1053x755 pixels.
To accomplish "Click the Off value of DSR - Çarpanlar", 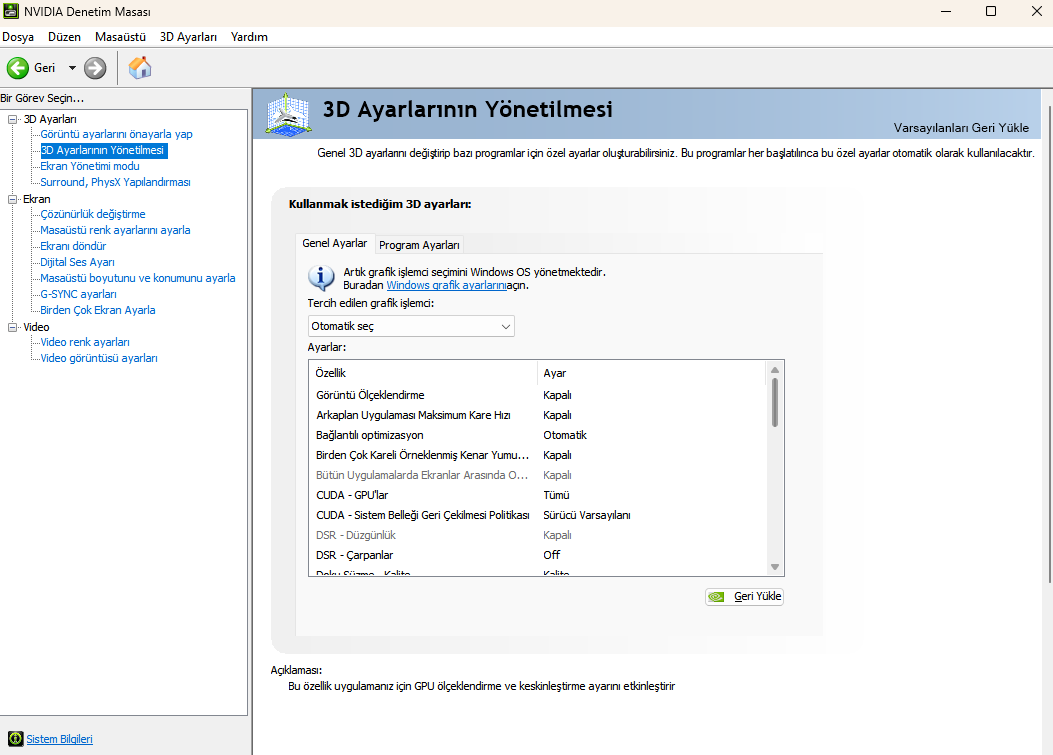I will point(551,556).
